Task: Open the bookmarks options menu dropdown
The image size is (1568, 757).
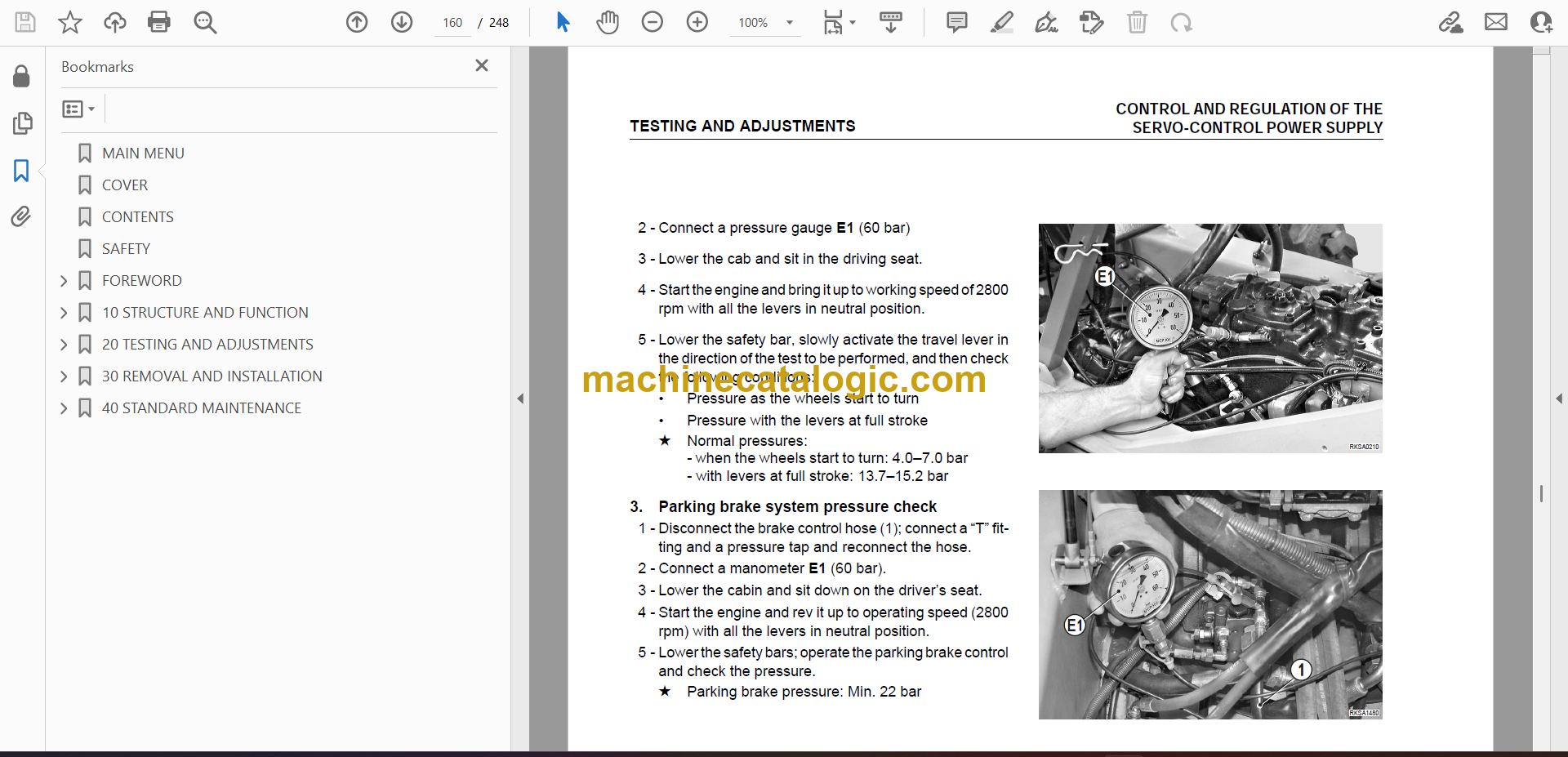Action: (78, 109)
